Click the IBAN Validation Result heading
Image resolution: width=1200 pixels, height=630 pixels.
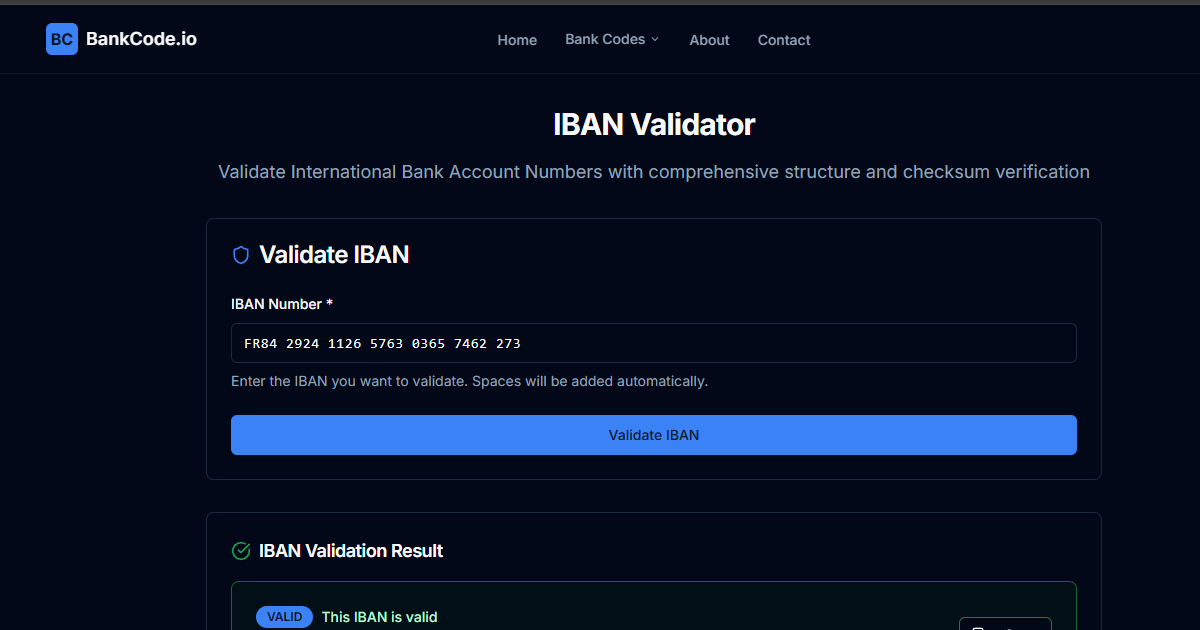coord(351,551)
